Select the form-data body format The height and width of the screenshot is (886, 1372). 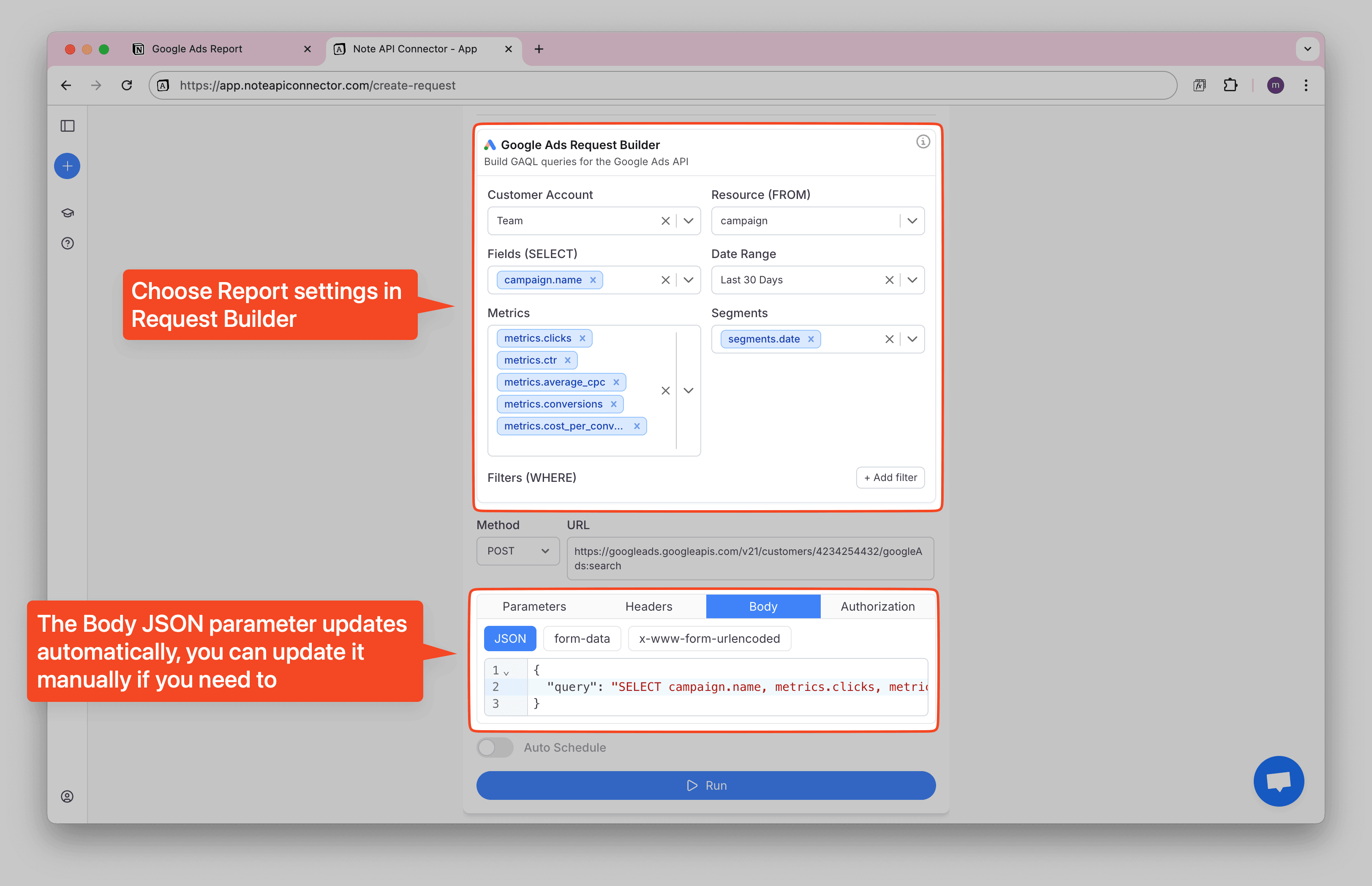point(582,639)
